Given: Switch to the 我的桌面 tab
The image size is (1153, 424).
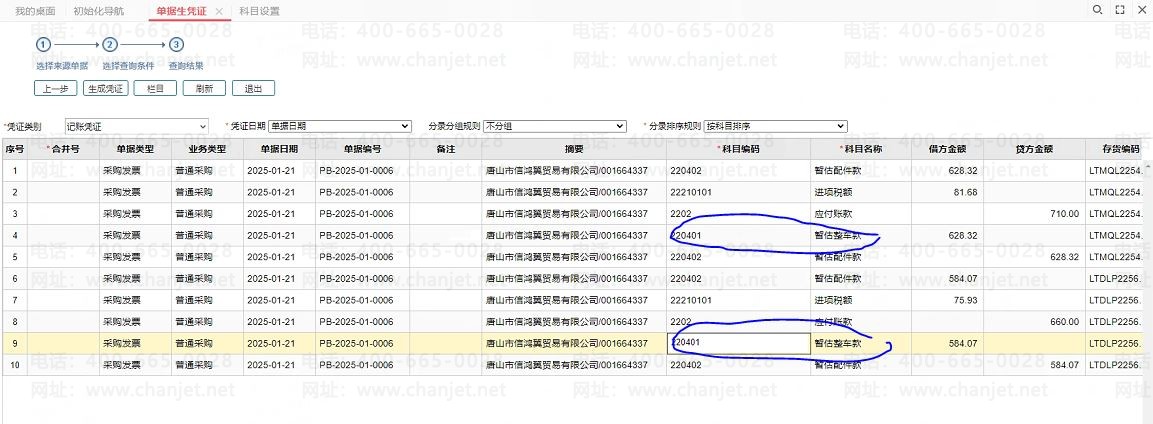Looking at the screenshot, I should [35, 11].
